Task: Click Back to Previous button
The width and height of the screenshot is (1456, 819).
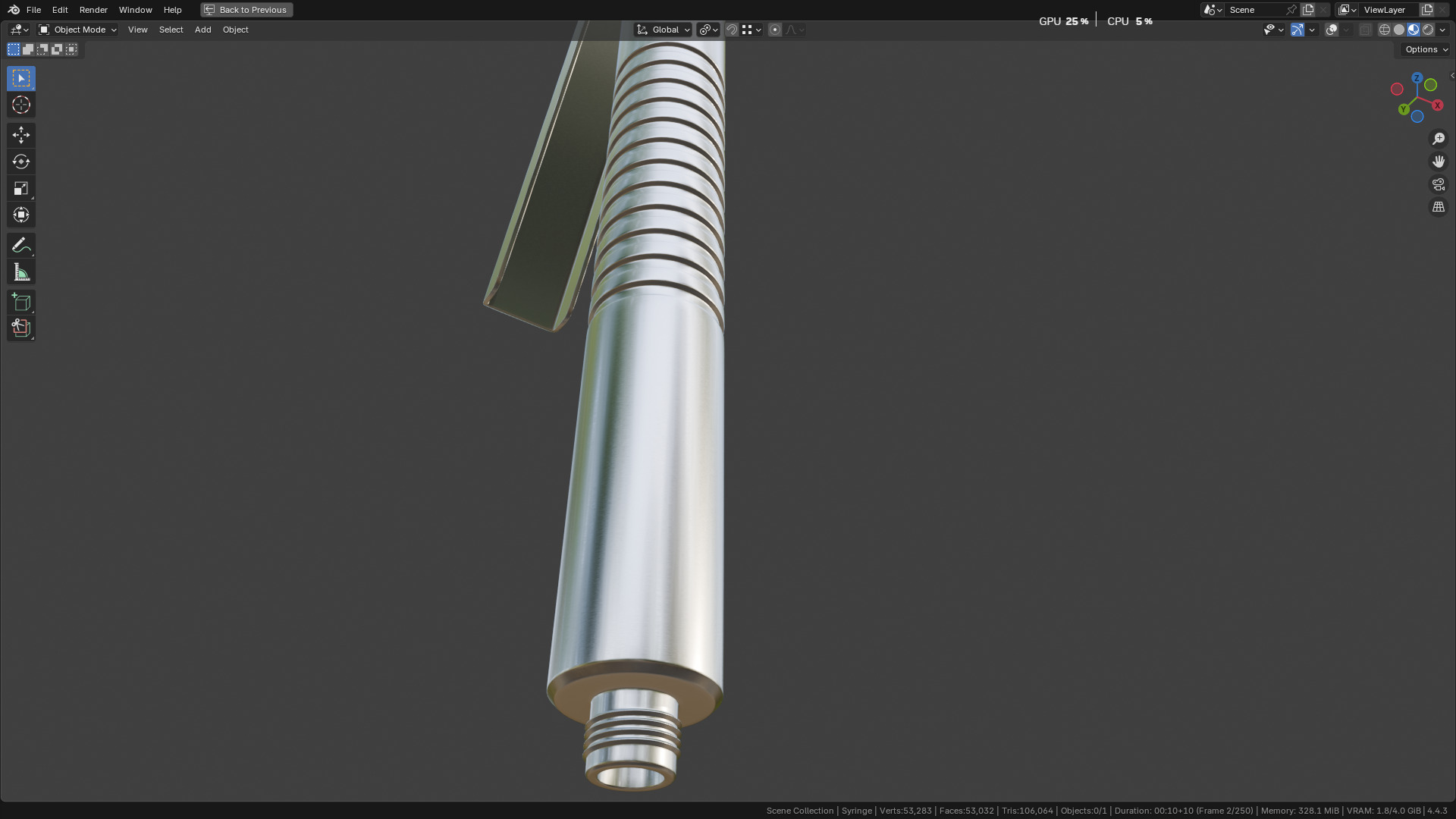Action: (x=246, y=10)
